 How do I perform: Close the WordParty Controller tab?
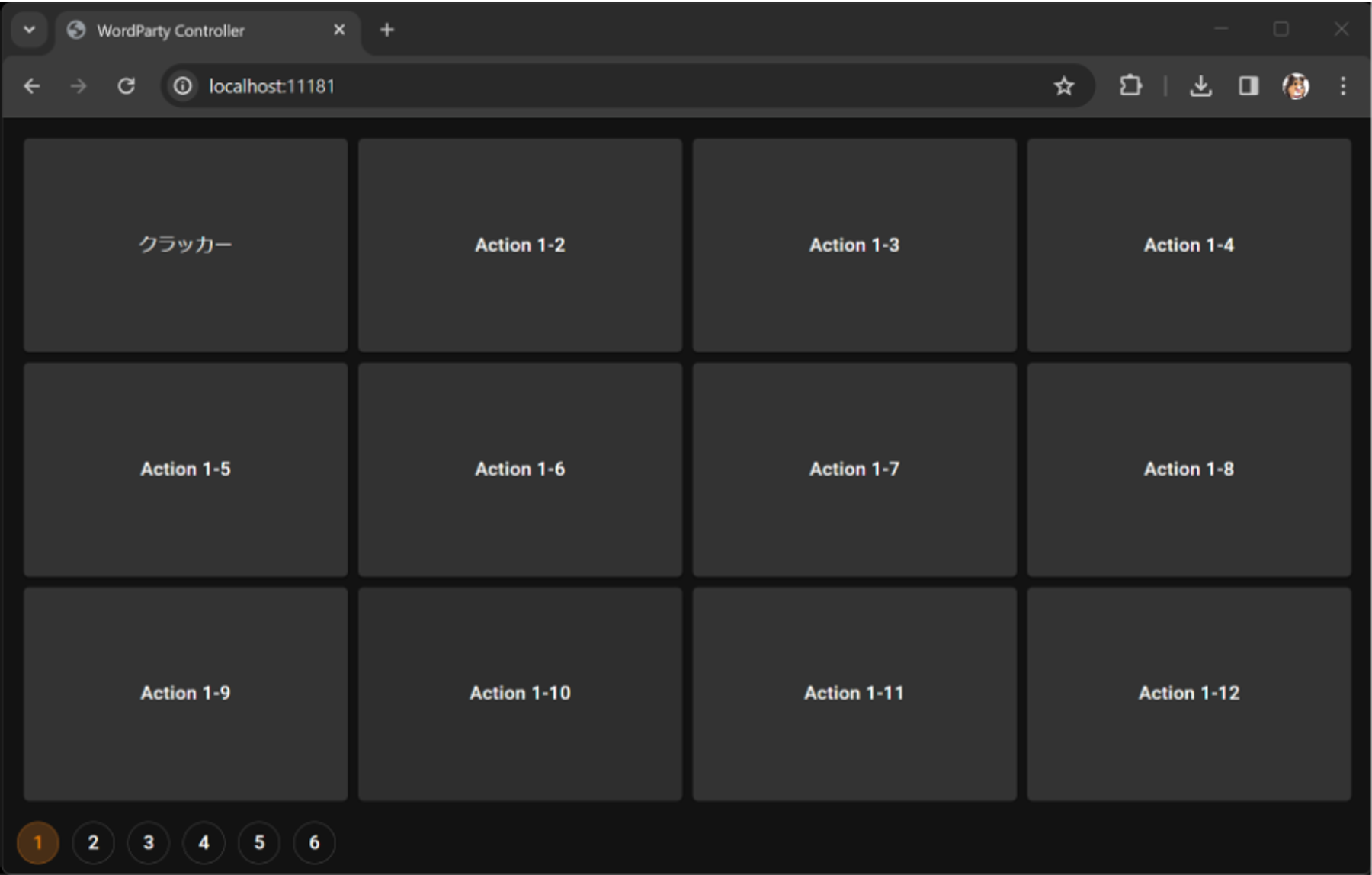[339, 30]
